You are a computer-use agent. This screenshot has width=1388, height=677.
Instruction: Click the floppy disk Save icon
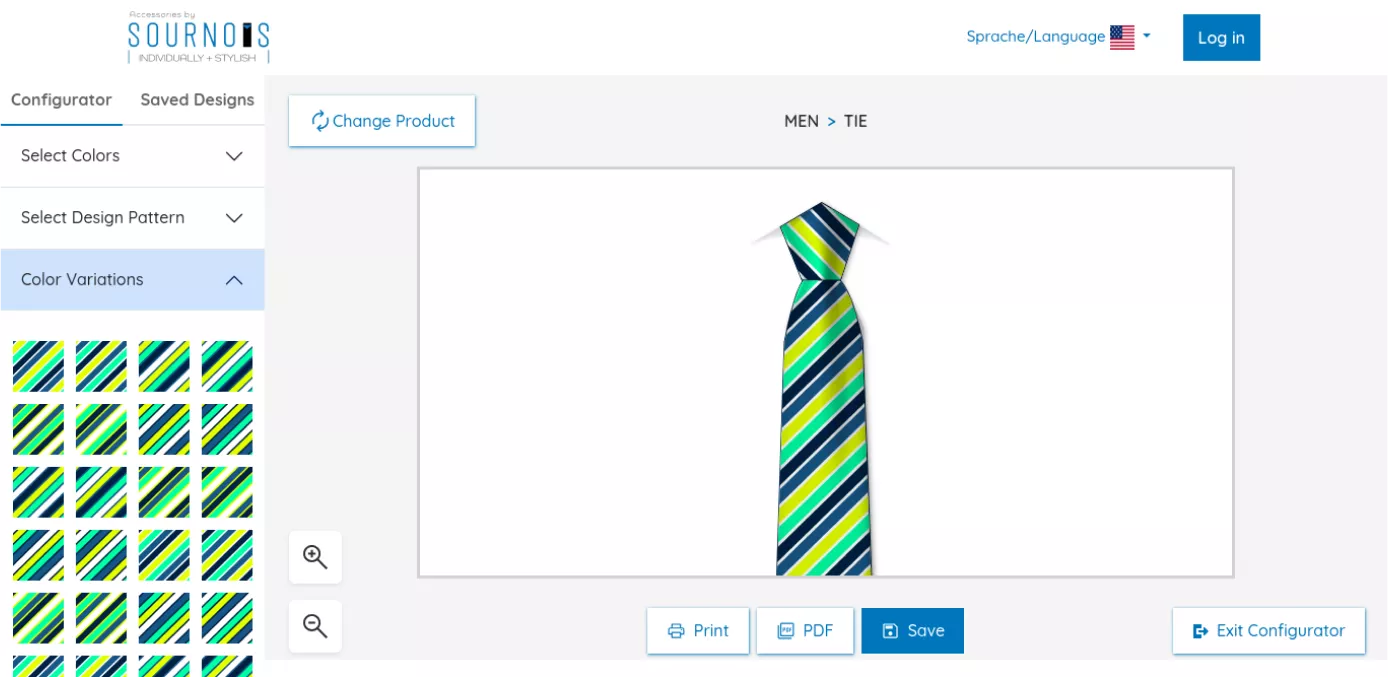point(890,631)
